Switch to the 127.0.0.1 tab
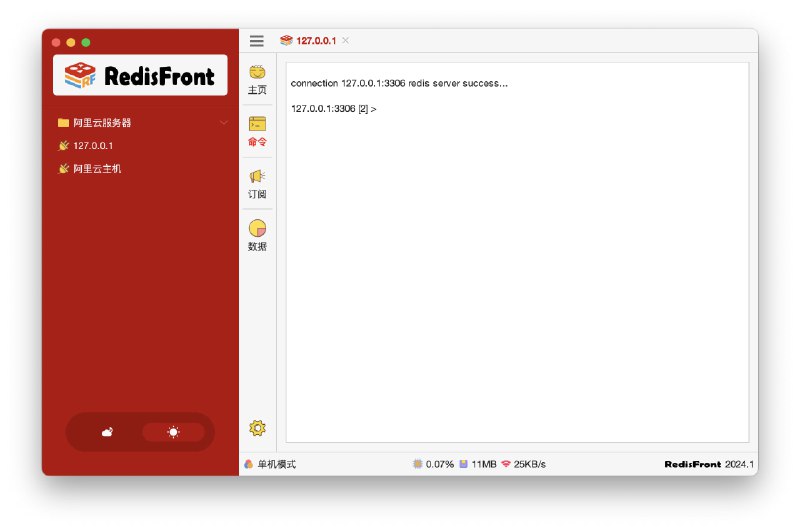The image size is (800, 531). tap(314, 41)
